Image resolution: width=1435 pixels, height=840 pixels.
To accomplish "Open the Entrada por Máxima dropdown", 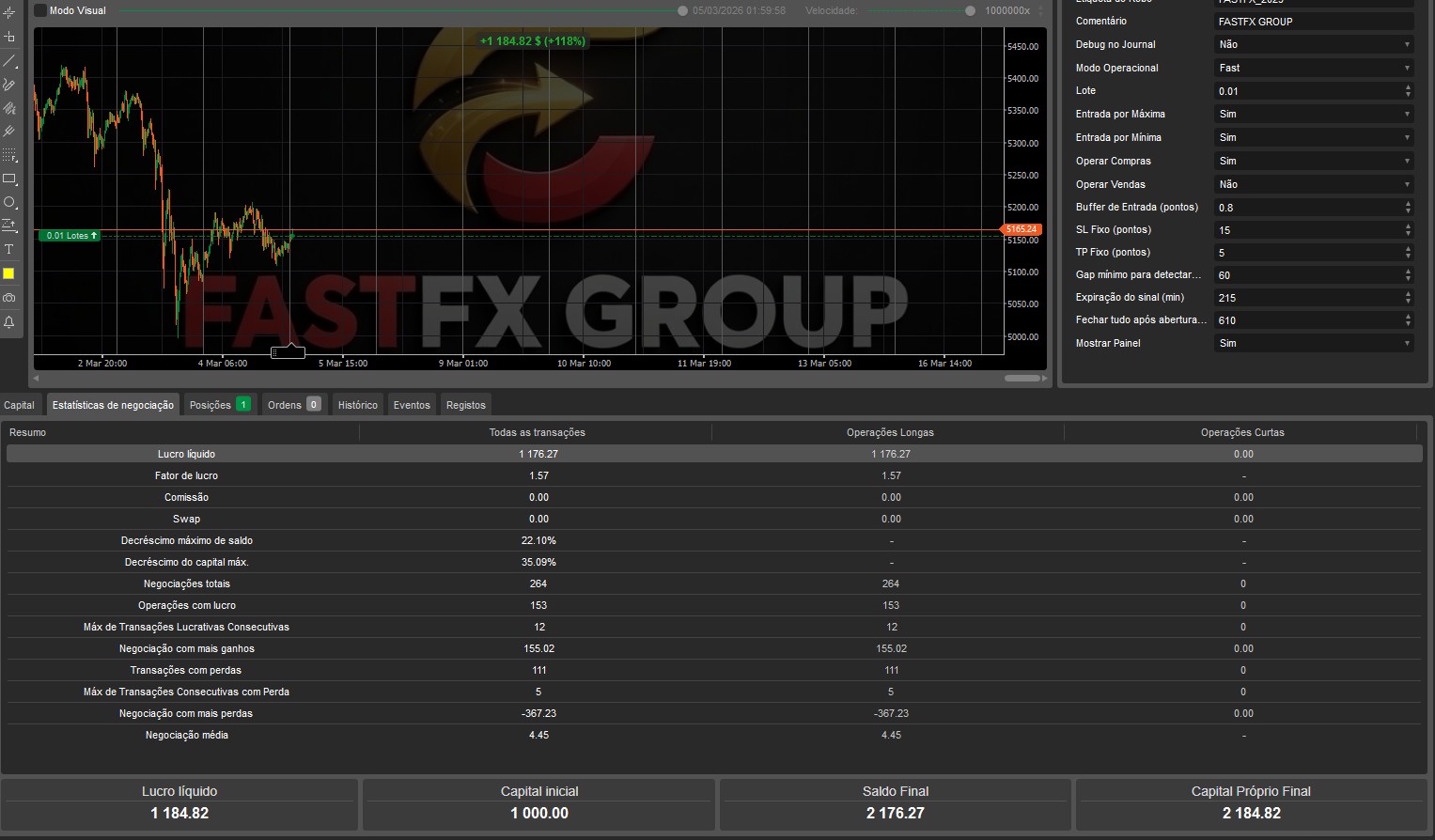I will pyautogui.click(x=1312, y=114).
